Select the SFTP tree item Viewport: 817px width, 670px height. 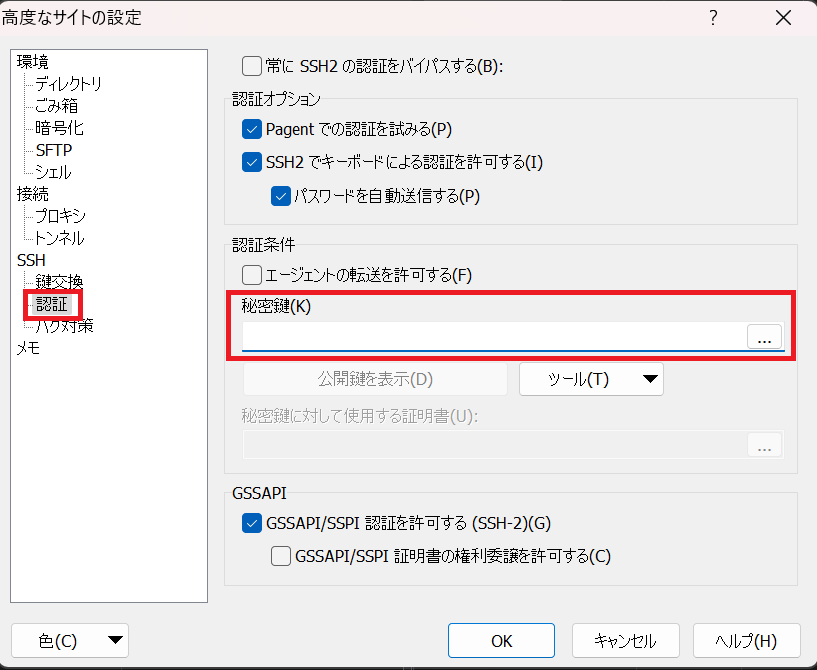click(54, 150)
